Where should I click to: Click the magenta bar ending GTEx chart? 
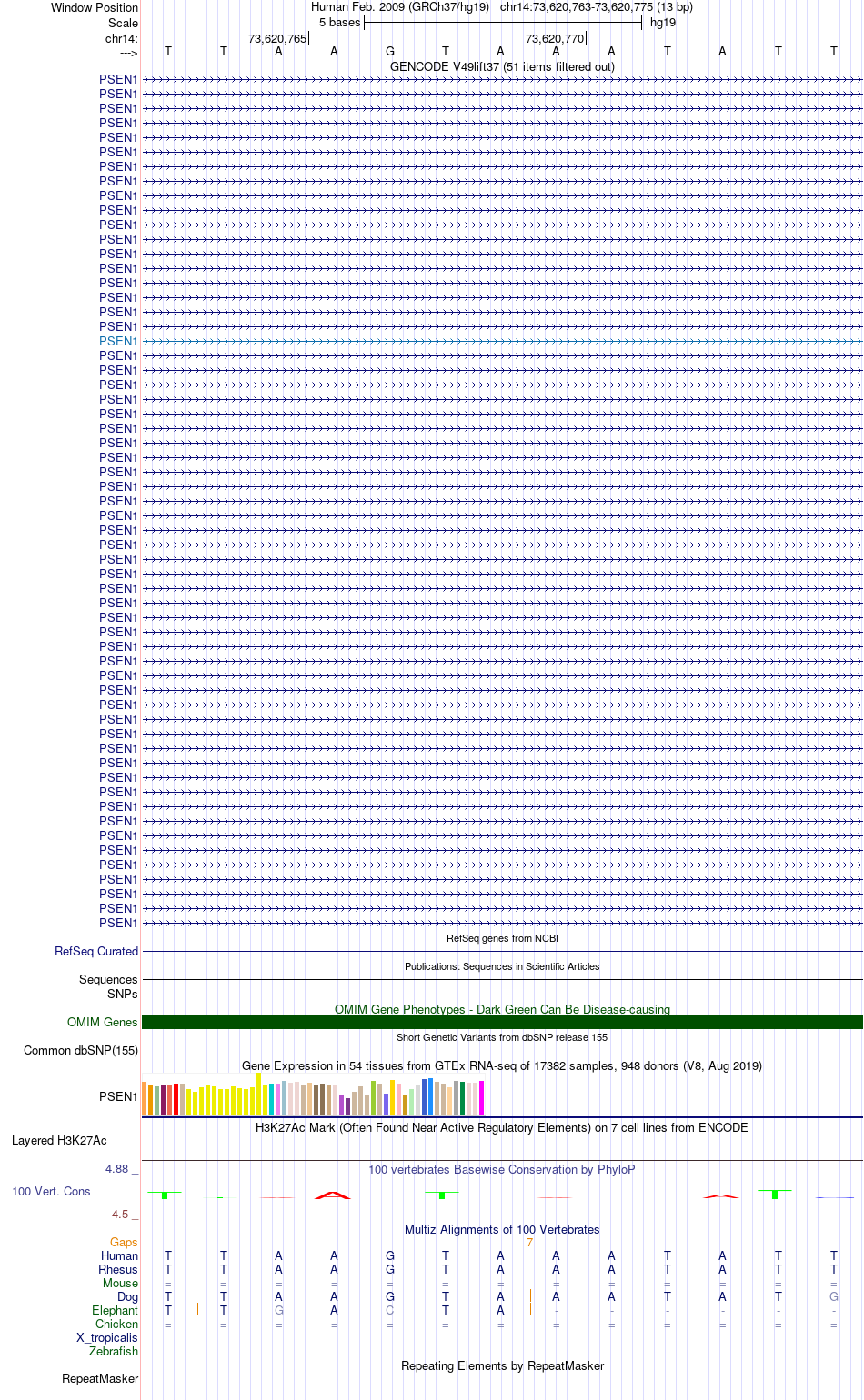coord(481,1098)
